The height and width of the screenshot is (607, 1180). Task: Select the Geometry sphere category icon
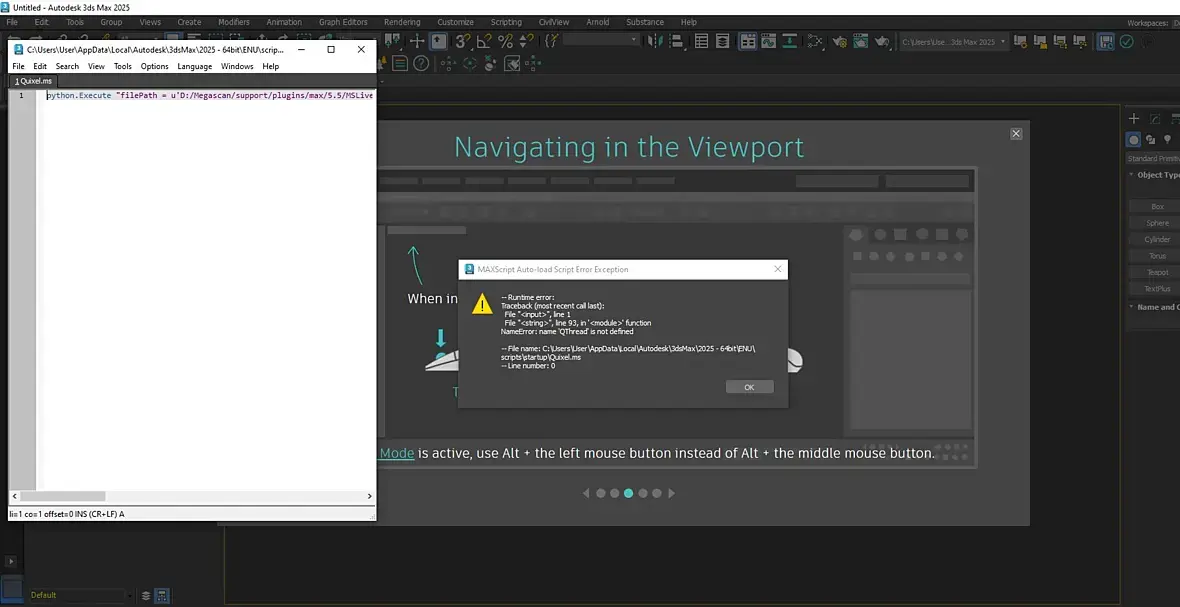1133,139
